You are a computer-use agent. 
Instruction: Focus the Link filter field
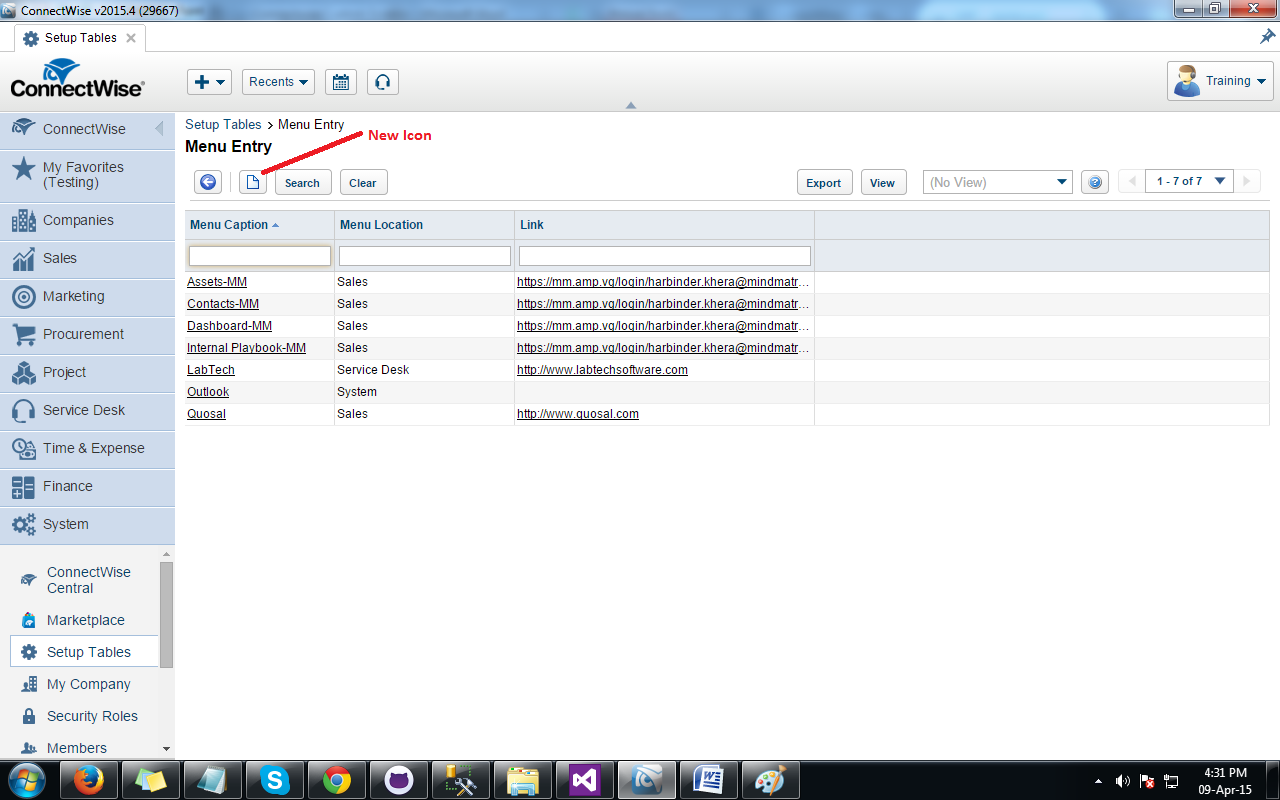[665, 256]
